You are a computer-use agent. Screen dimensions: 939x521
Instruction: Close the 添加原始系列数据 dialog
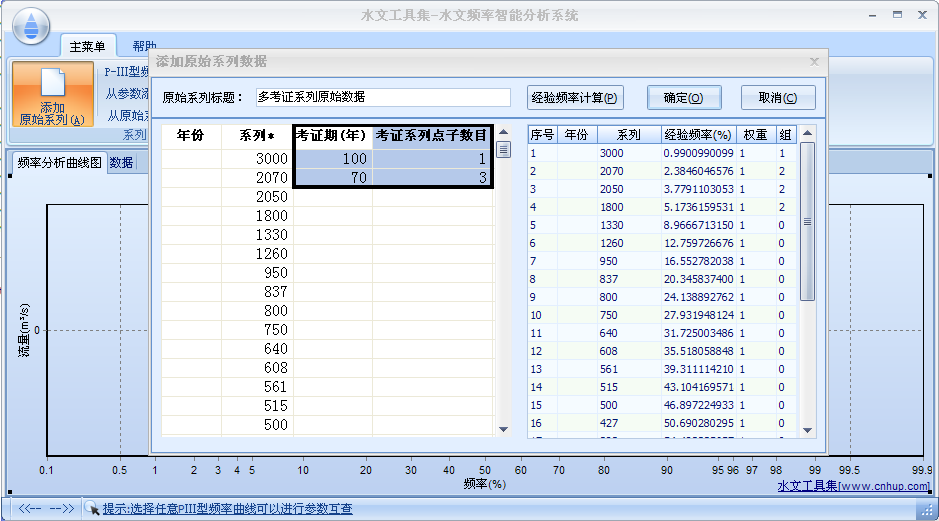click(x=814, y=62)
